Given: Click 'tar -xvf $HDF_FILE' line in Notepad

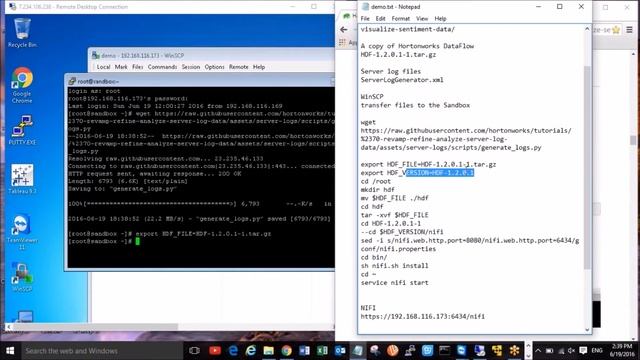Looking at the screenshot, I should (394, 215).
